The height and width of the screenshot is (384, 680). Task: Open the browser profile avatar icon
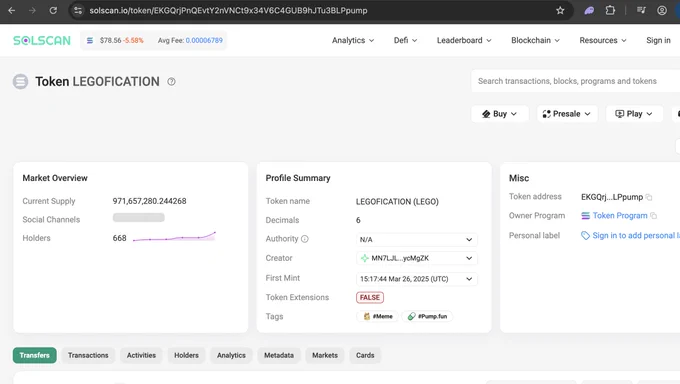coord(662,10)
